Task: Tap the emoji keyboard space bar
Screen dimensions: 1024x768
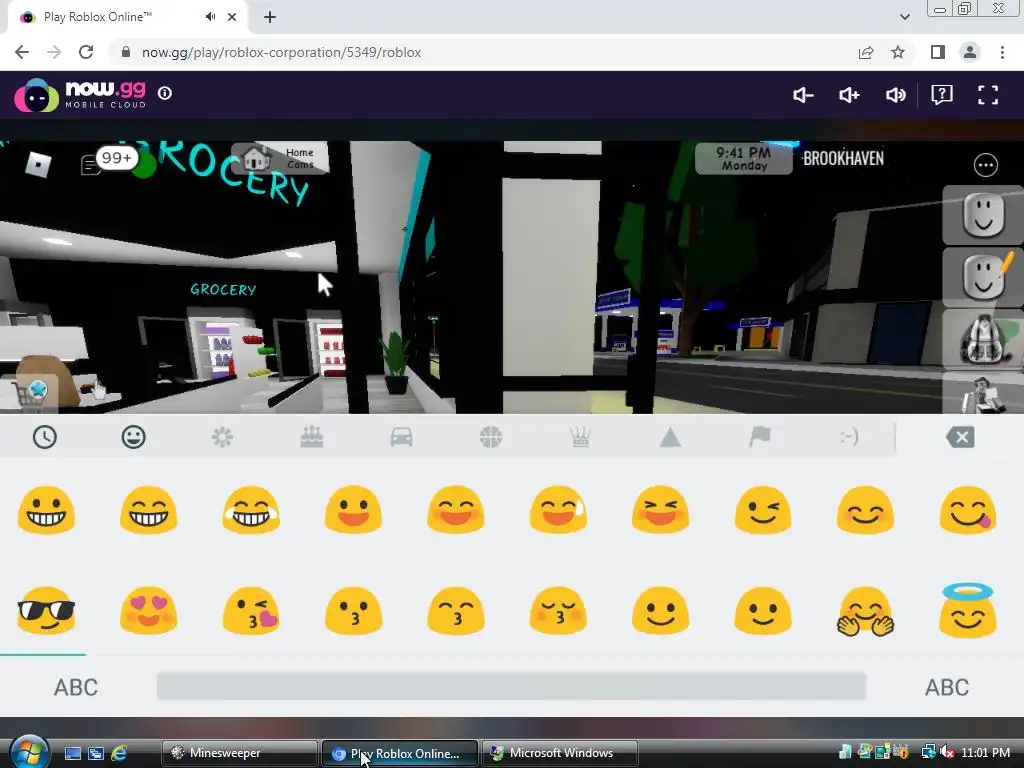Action: pyautogui.click(x=511, y=686)
